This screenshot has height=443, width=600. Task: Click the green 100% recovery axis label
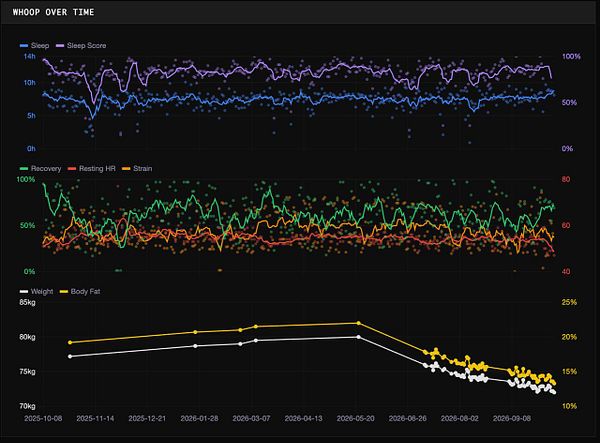[26, 179]
